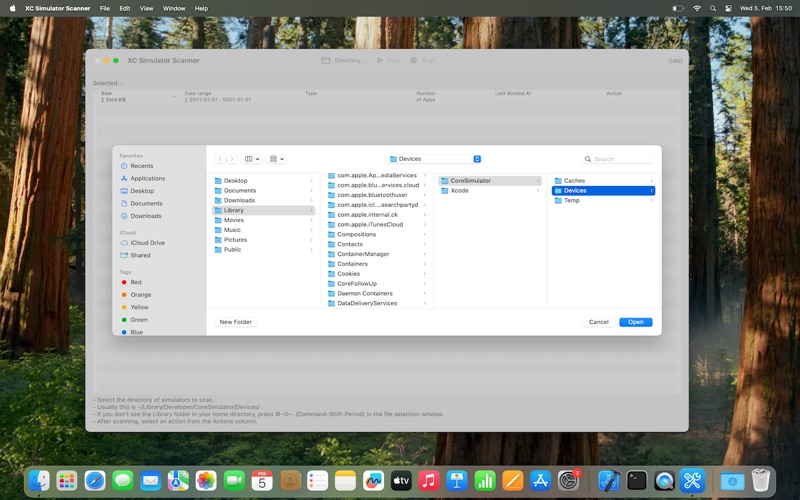This screenshot has width=800, height=500.
Task: Sort by the Size column header
Action: pyautogui.click(x=138, y=96)
